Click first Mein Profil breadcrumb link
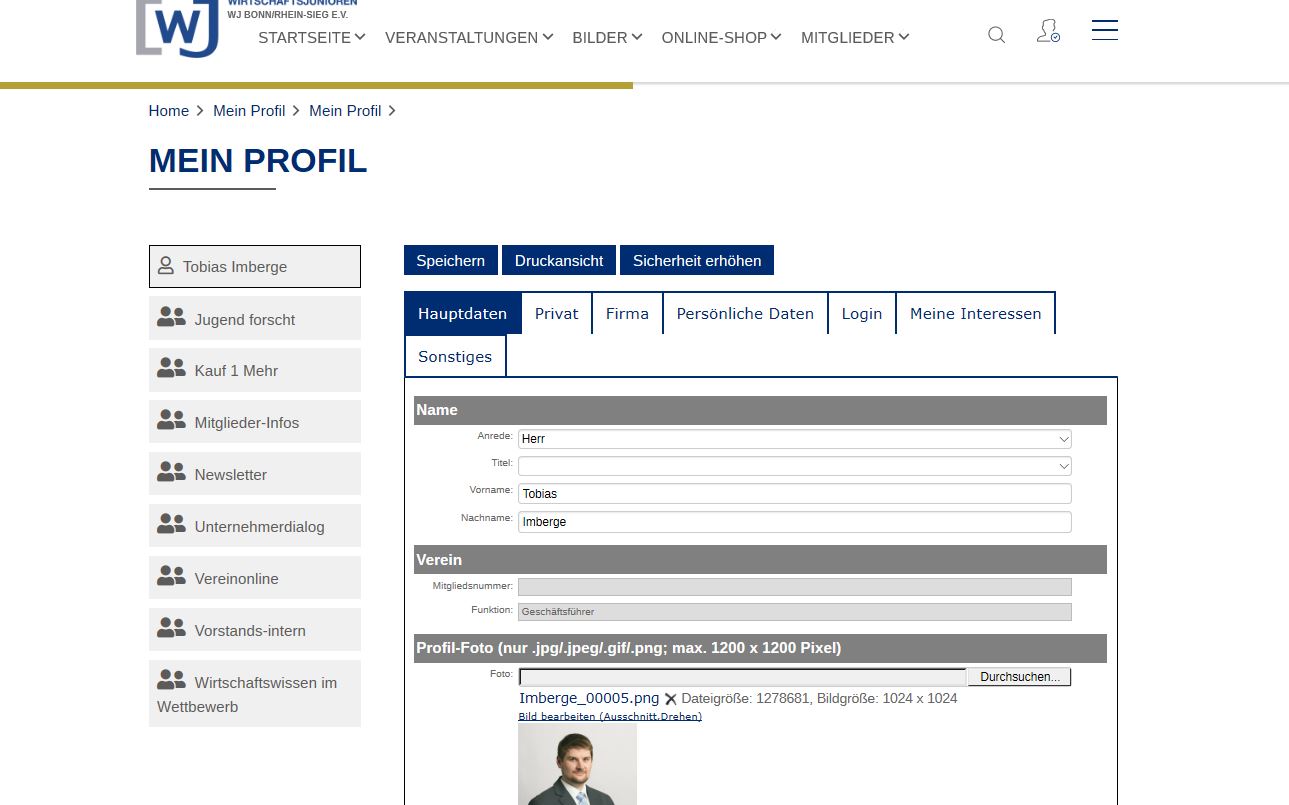This screenshot has width=1289, height=805. pos(249,111)
